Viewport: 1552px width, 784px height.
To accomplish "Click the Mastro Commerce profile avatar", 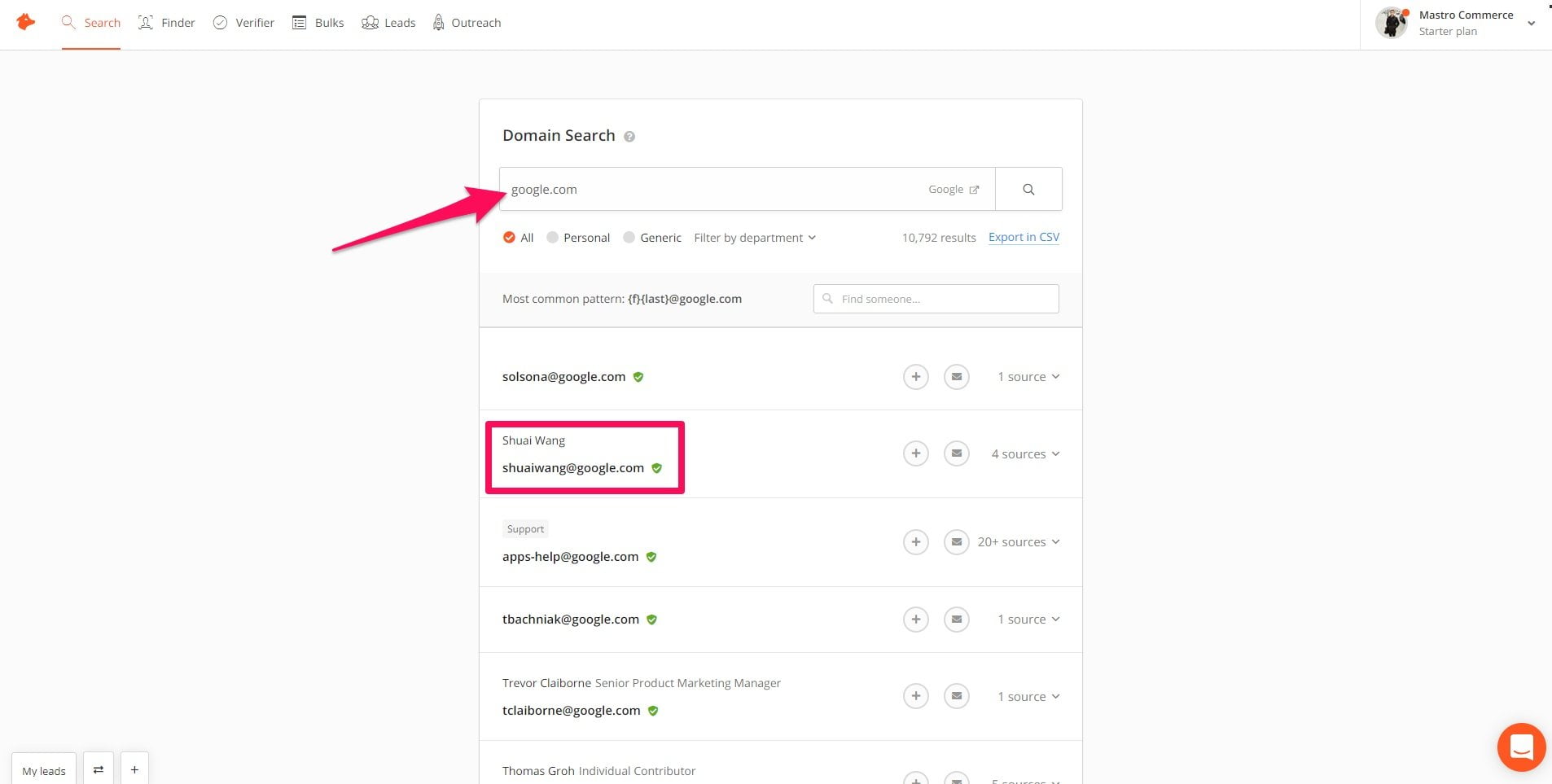I will pos(1392,23).
